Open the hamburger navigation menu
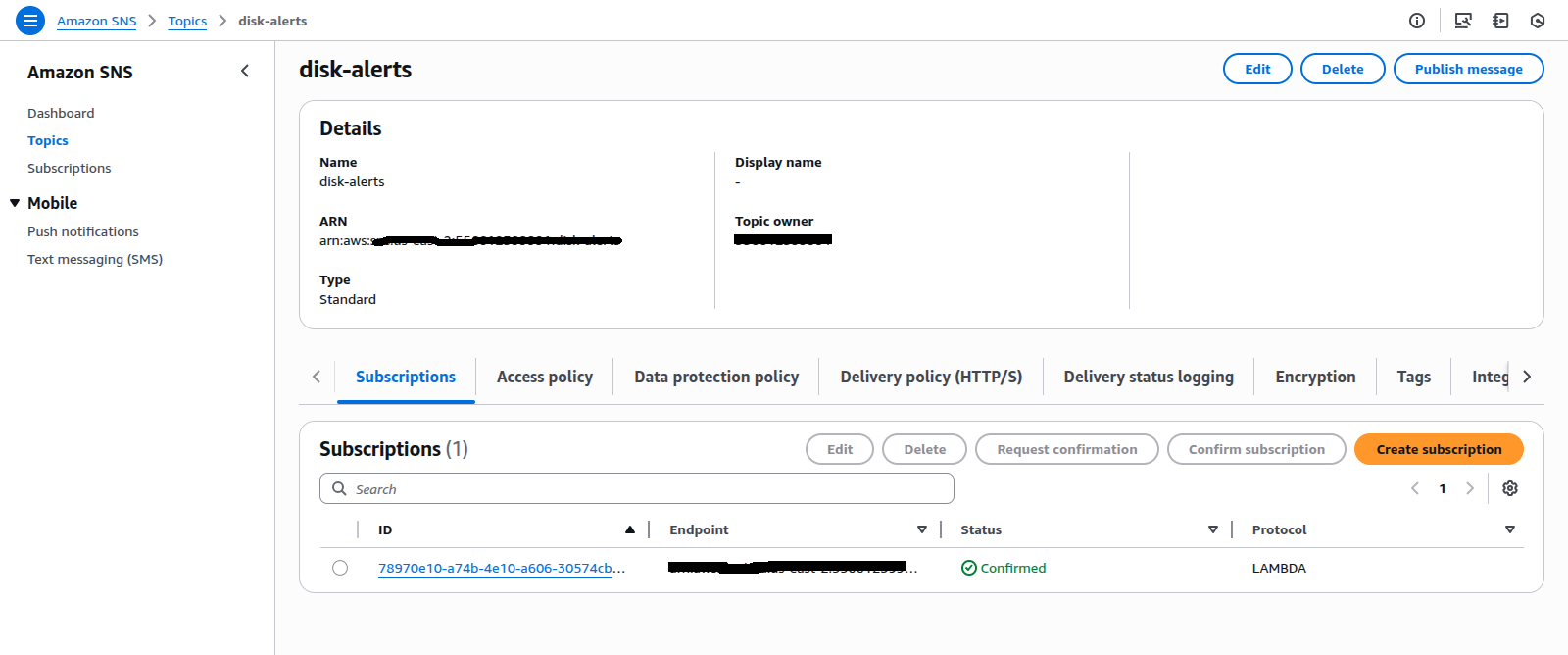This screenshot has height=655, width=1568. tap(30, 20)
